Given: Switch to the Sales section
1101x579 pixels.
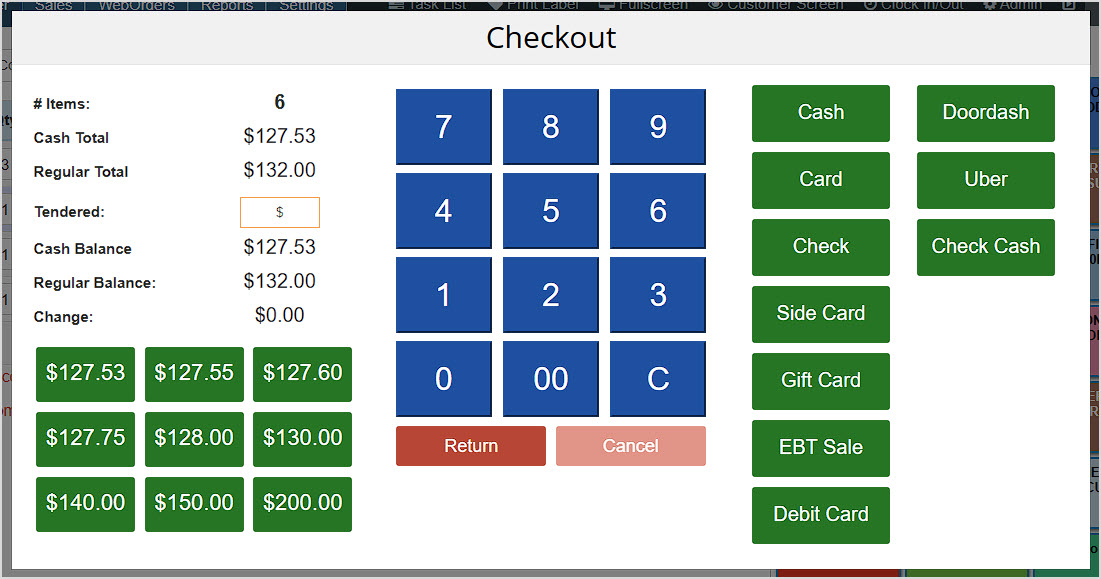Looking at the screenshot, I should [53, 6].
